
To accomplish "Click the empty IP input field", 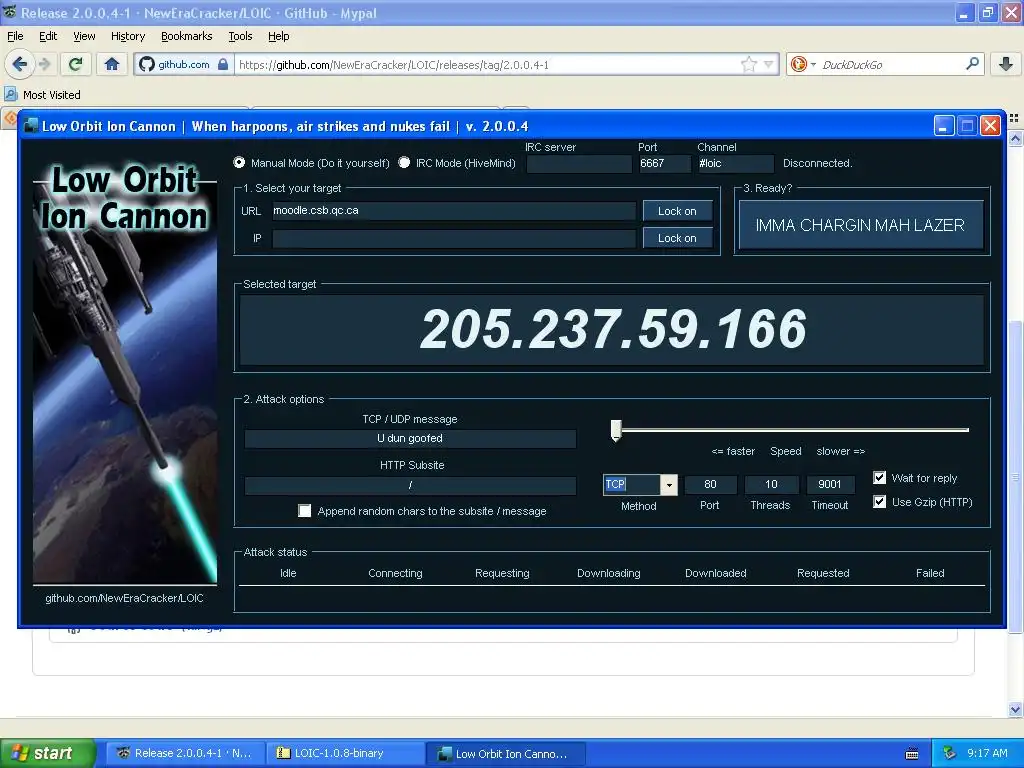I will point(453,238).
